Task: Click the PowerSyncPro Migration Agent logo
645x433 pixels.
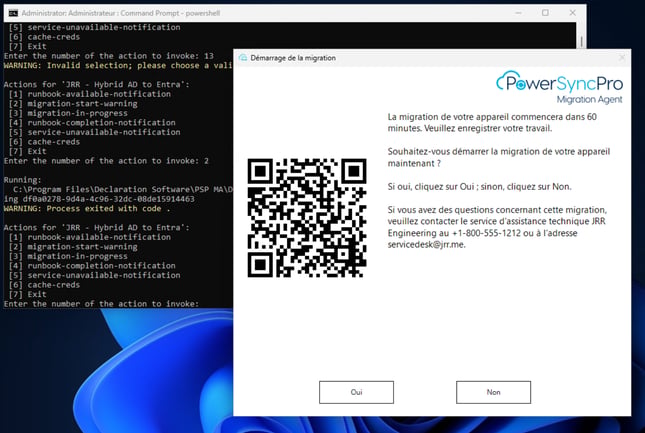Action: click(x=559, y=87)
